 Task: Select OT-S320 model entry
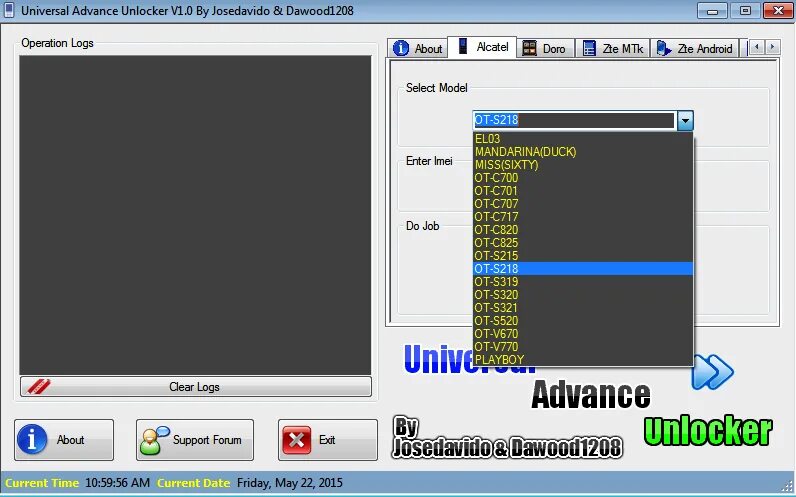(583, 294)
